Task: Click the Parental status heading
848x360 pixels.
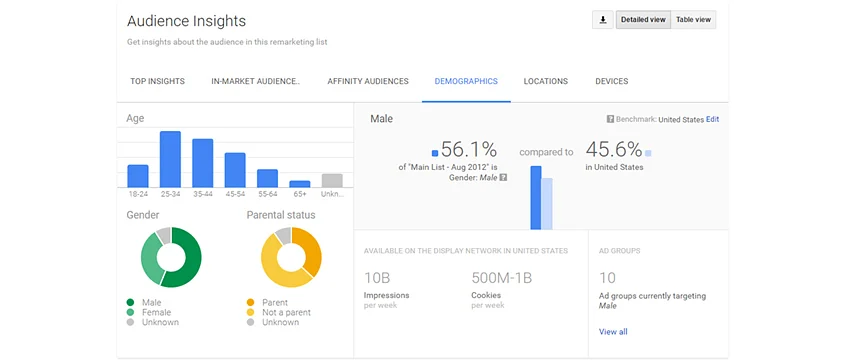Action: (x=281, y=215)
